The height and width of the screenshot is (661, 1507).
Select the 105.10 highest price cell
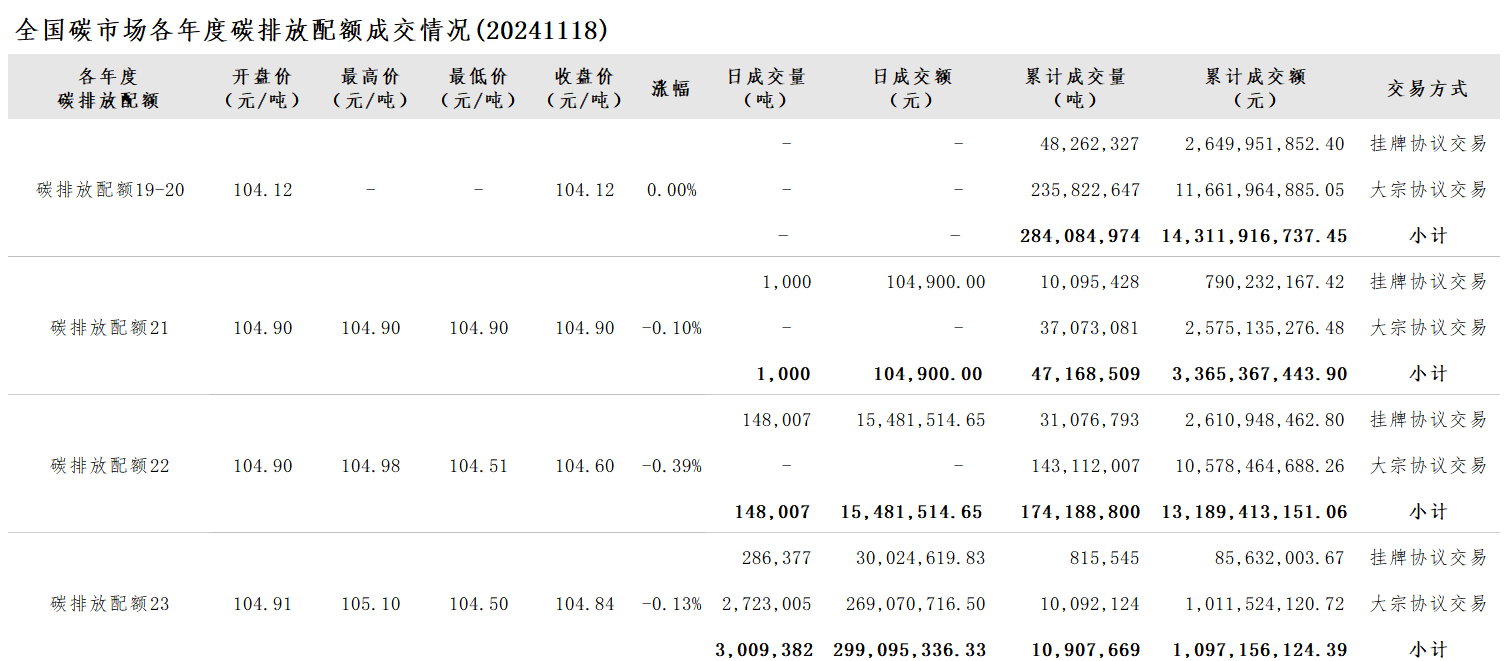pos(371,604)
